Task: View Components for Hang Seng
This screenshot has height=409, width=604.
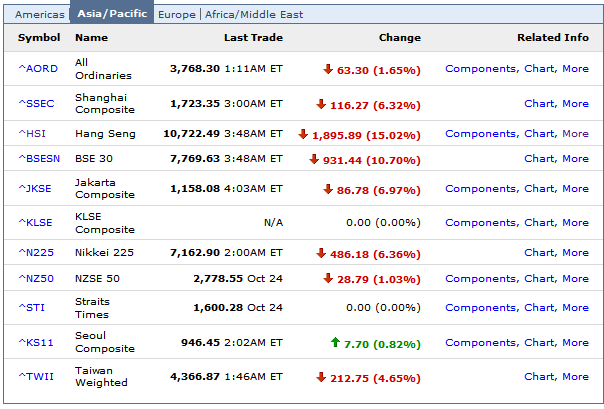Action: tap(480, 134)
